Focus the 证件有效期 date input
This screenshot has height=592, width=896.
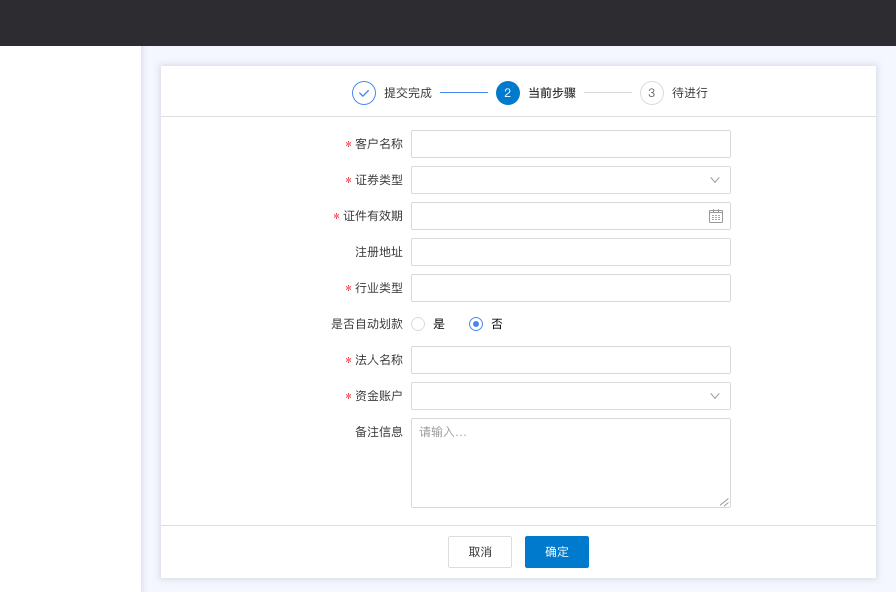[571, 216]
